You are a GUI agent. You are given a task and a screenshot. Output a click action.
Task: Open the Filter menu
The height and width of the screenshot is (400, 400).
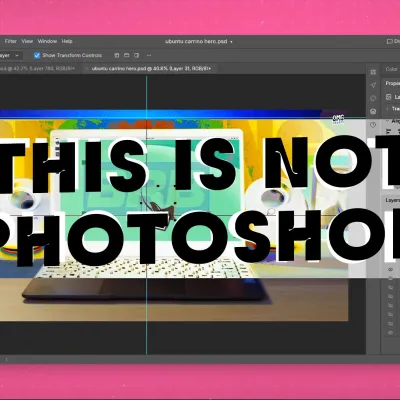(x=11, y=41)
